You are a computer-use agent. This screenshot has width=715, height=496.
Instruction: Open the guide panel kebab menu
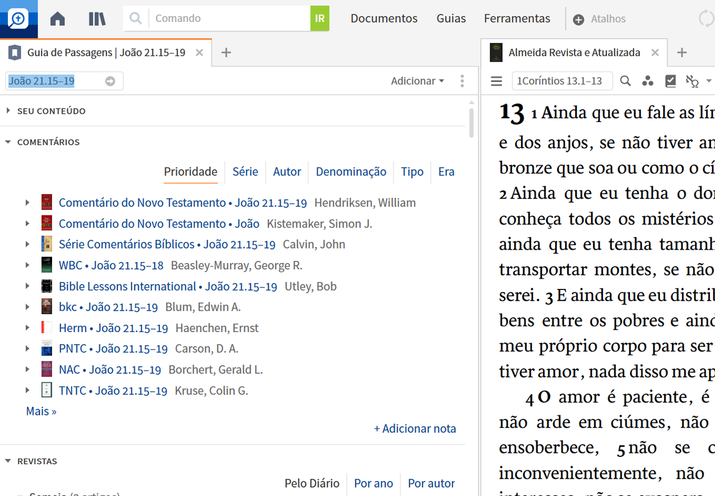(462, 81)
